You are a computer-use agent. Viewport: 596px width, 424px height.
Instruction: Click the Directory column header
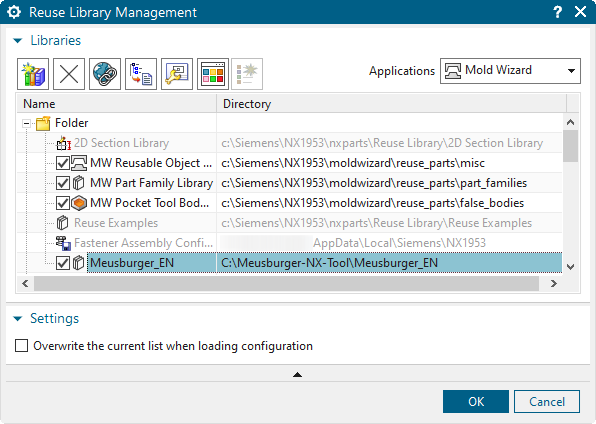click(392, 103)
